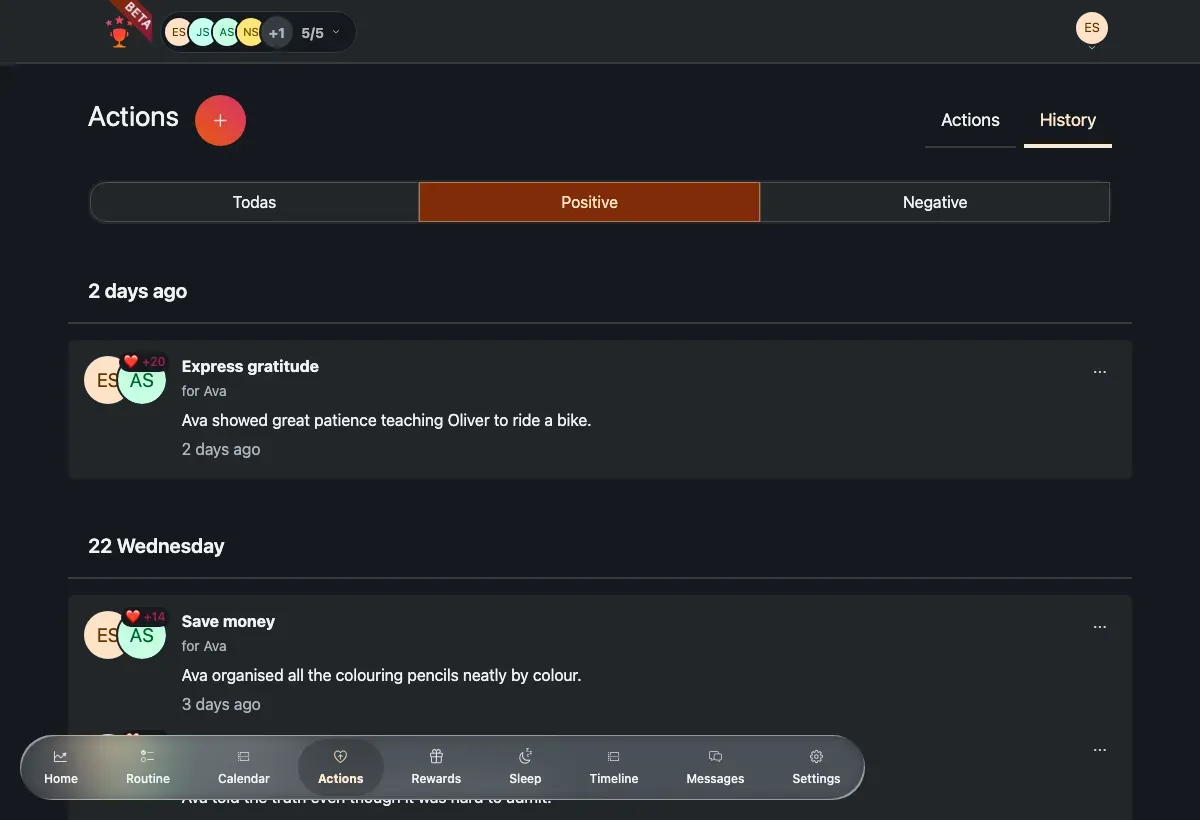Viewport: 1200px width, 820px height.
Task: Click the +20 heart points badge
Action: [x=145, y=362]
